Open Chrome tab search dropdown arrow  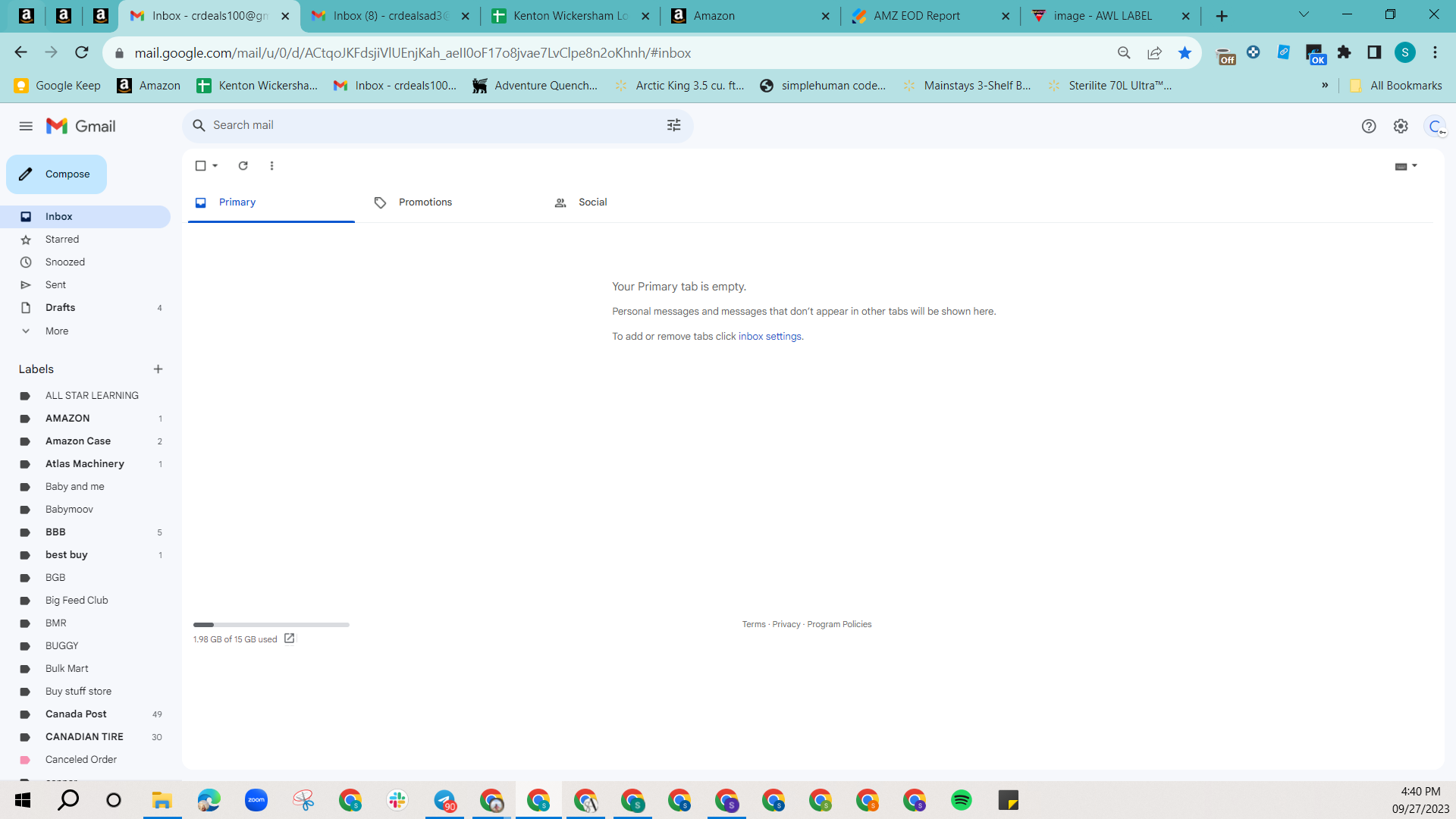1304,14
